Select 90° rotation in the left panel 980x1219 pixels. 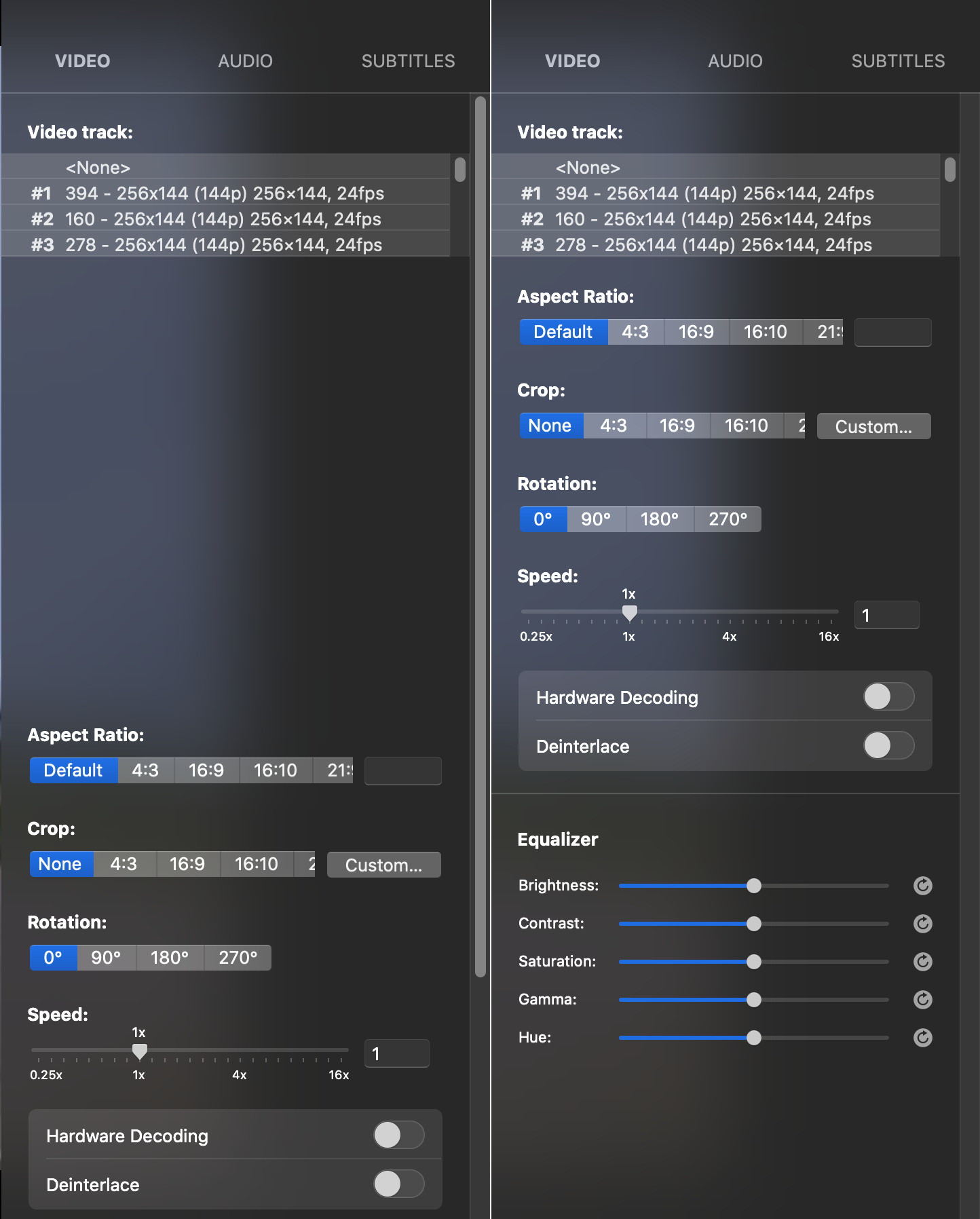107,958
